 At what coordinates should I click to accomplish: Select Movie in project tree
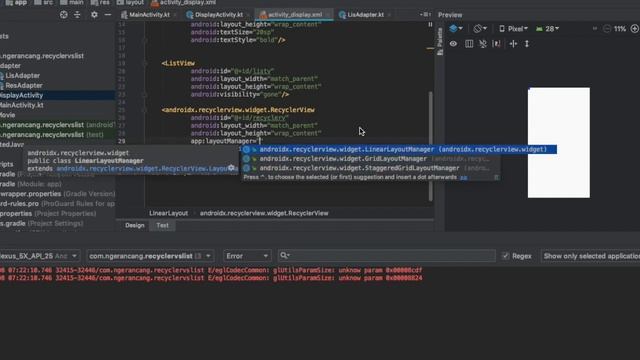pos(8,115)
